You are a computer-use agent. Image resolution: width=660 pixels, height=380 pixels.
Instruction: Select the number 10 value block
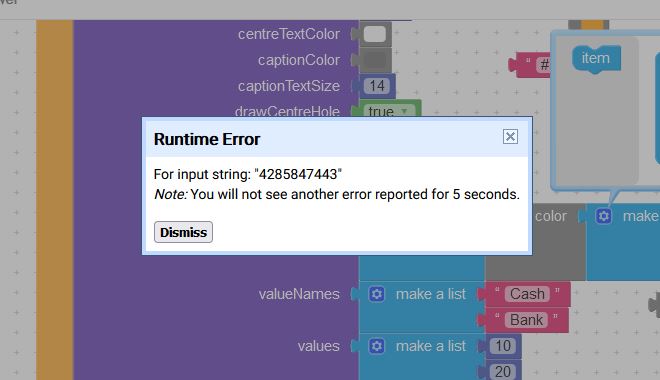pos(503,346)
